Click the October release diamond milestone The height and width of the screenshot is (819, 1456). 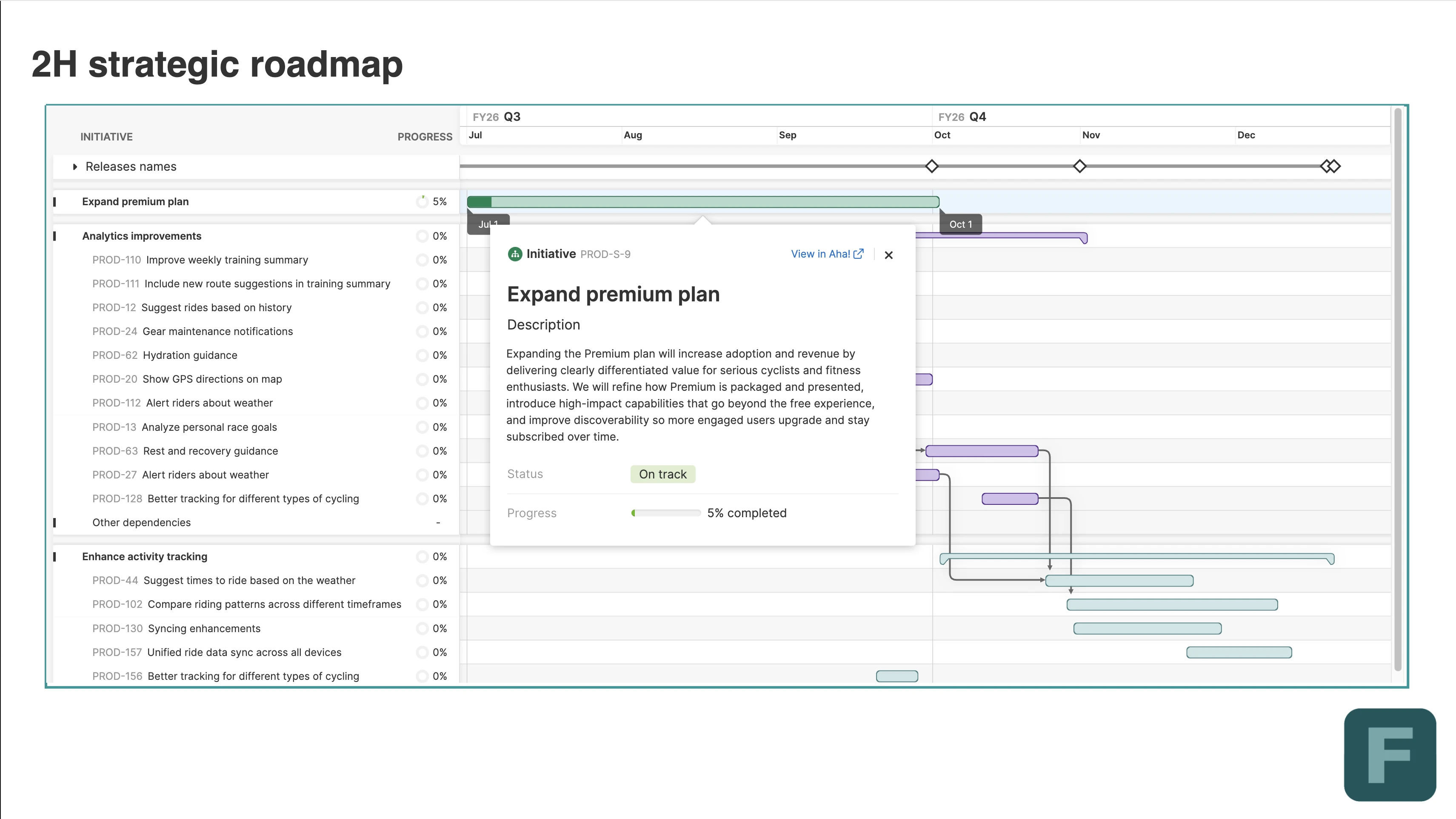coord(931,166)
